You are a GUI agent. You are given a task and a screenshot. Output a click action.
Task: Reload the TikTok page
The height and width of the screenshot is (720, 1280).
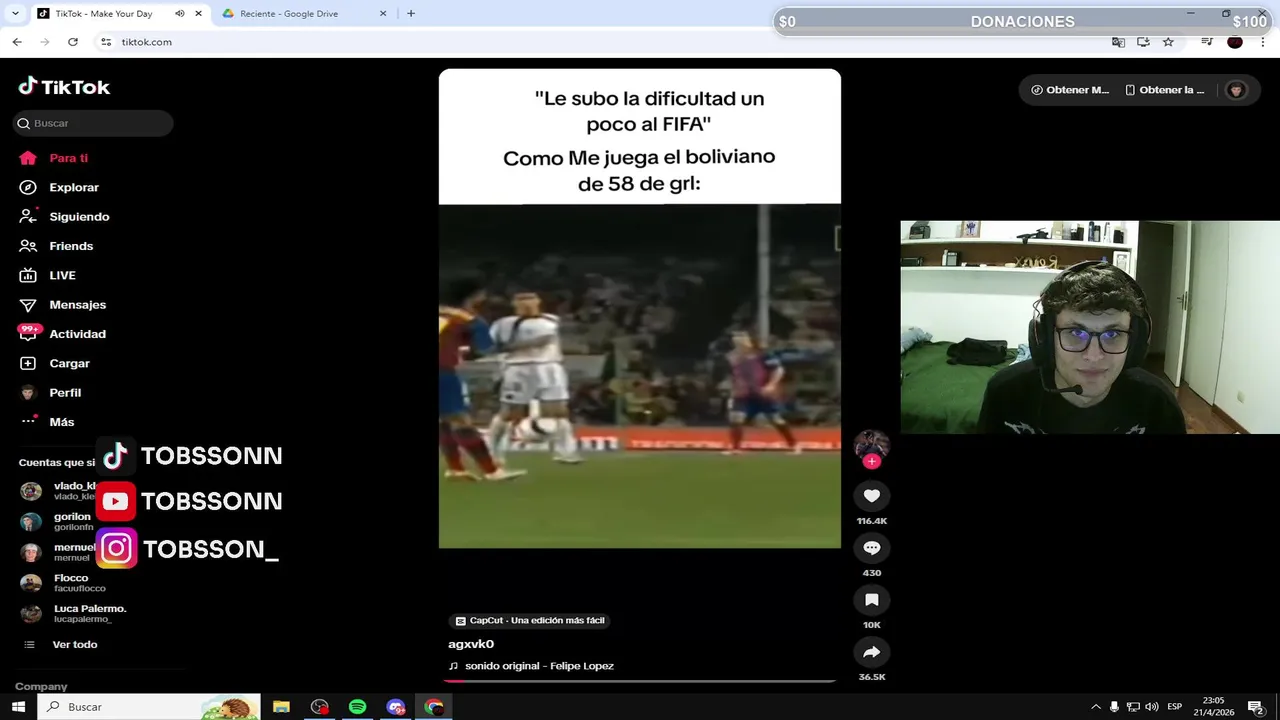[73, 42]
